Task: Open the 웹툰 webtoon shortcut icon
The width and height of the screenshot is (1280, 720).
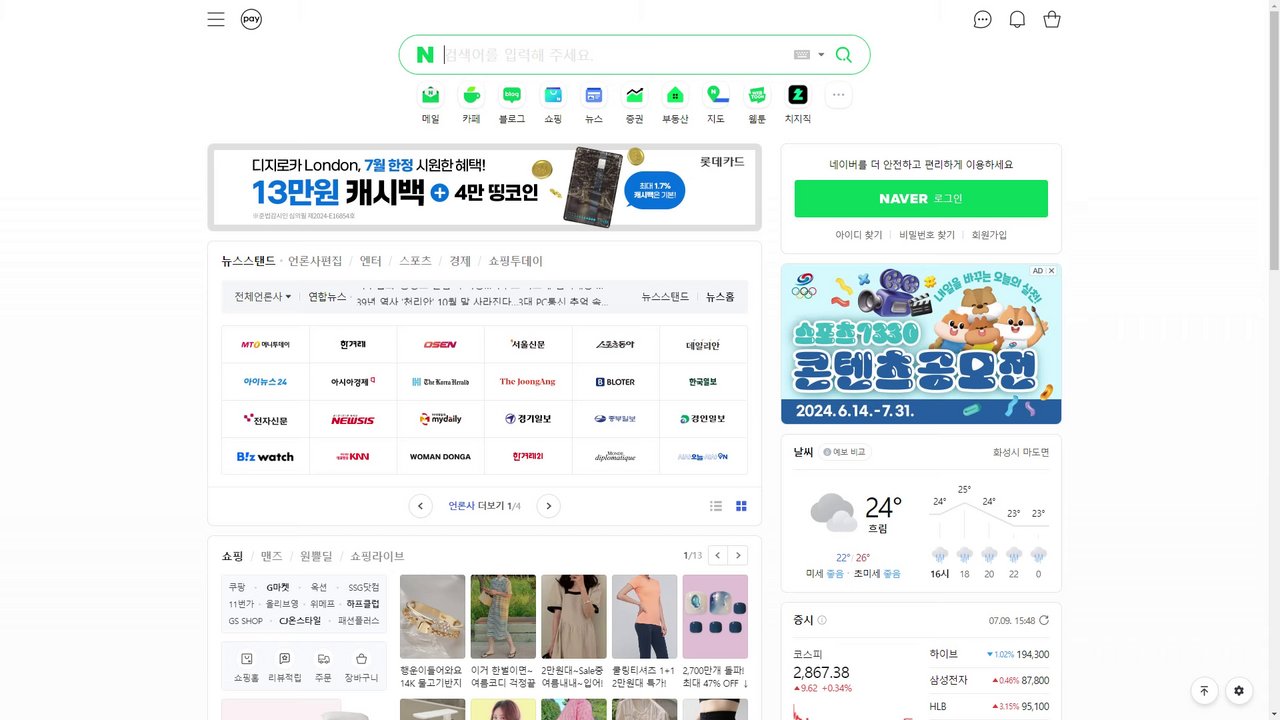Action: click(x=757, y=95)
